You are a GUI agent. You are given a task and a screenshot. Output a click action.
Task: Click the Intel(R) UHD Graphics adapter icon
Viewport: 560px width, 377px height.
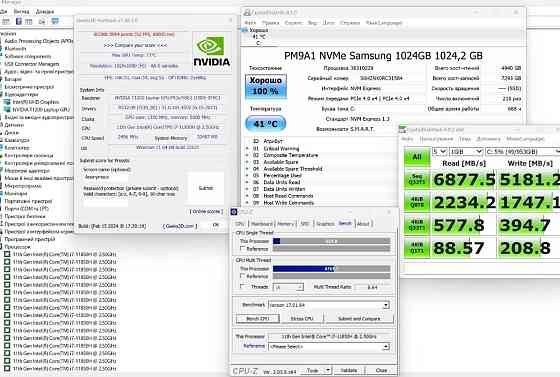coord(7,102)
